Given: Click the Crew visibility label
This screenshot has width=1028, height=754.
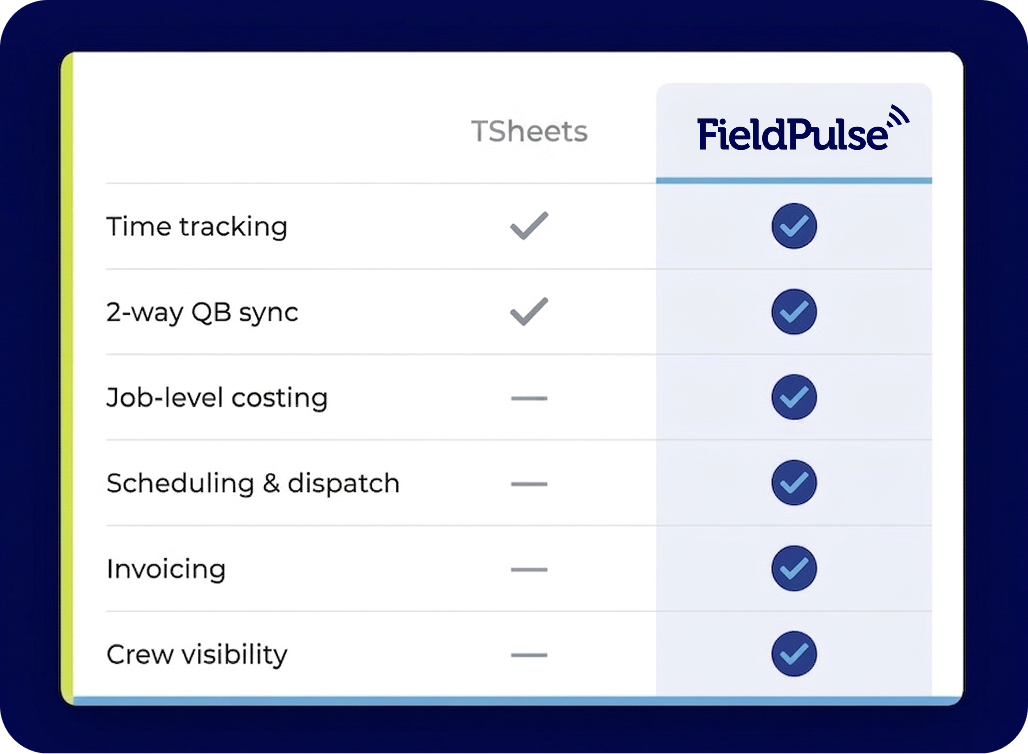Looking at the screenshot, I should point(197,655).
